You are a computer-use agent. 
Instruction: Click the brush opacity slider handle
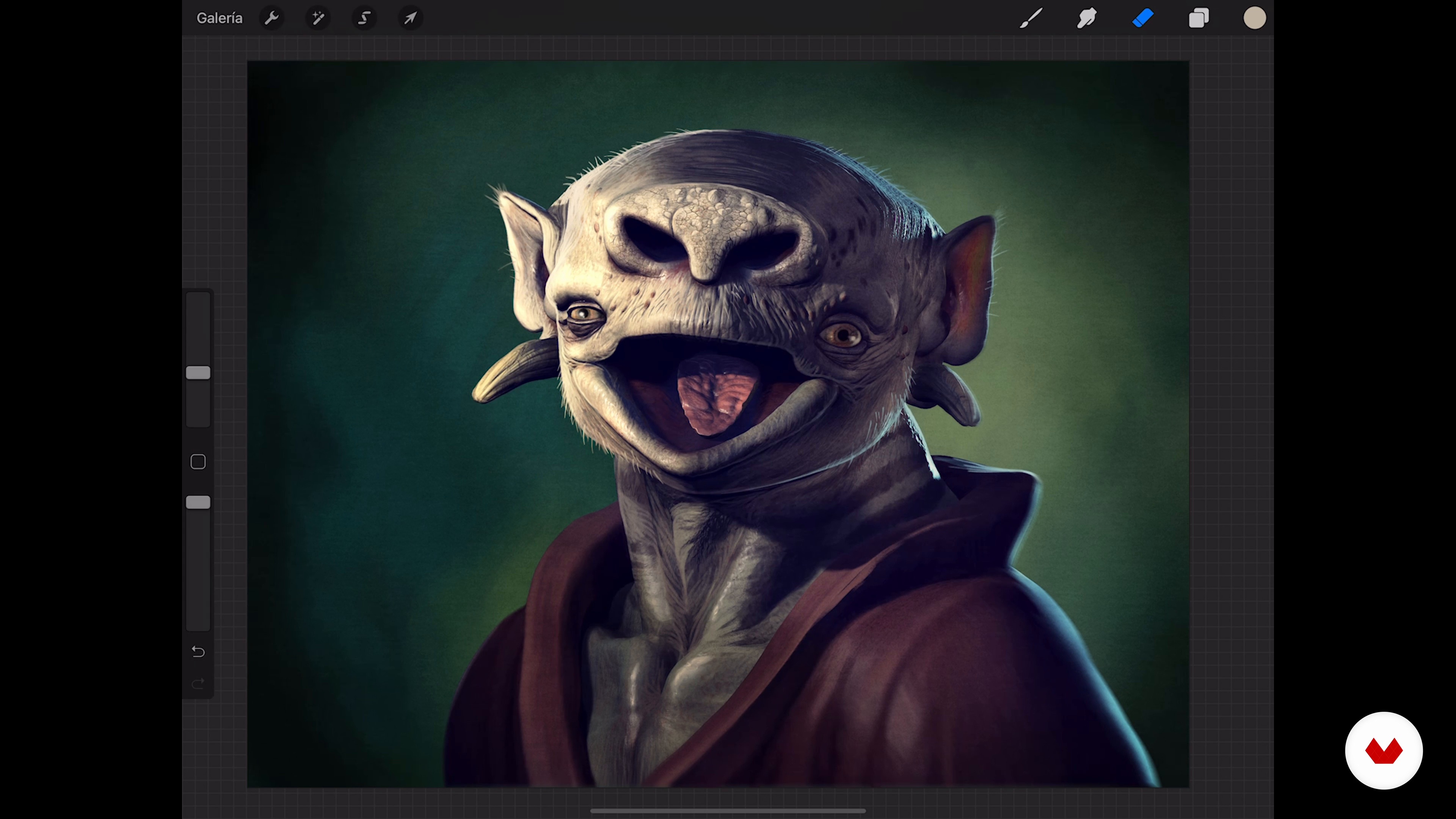point(198,502)
